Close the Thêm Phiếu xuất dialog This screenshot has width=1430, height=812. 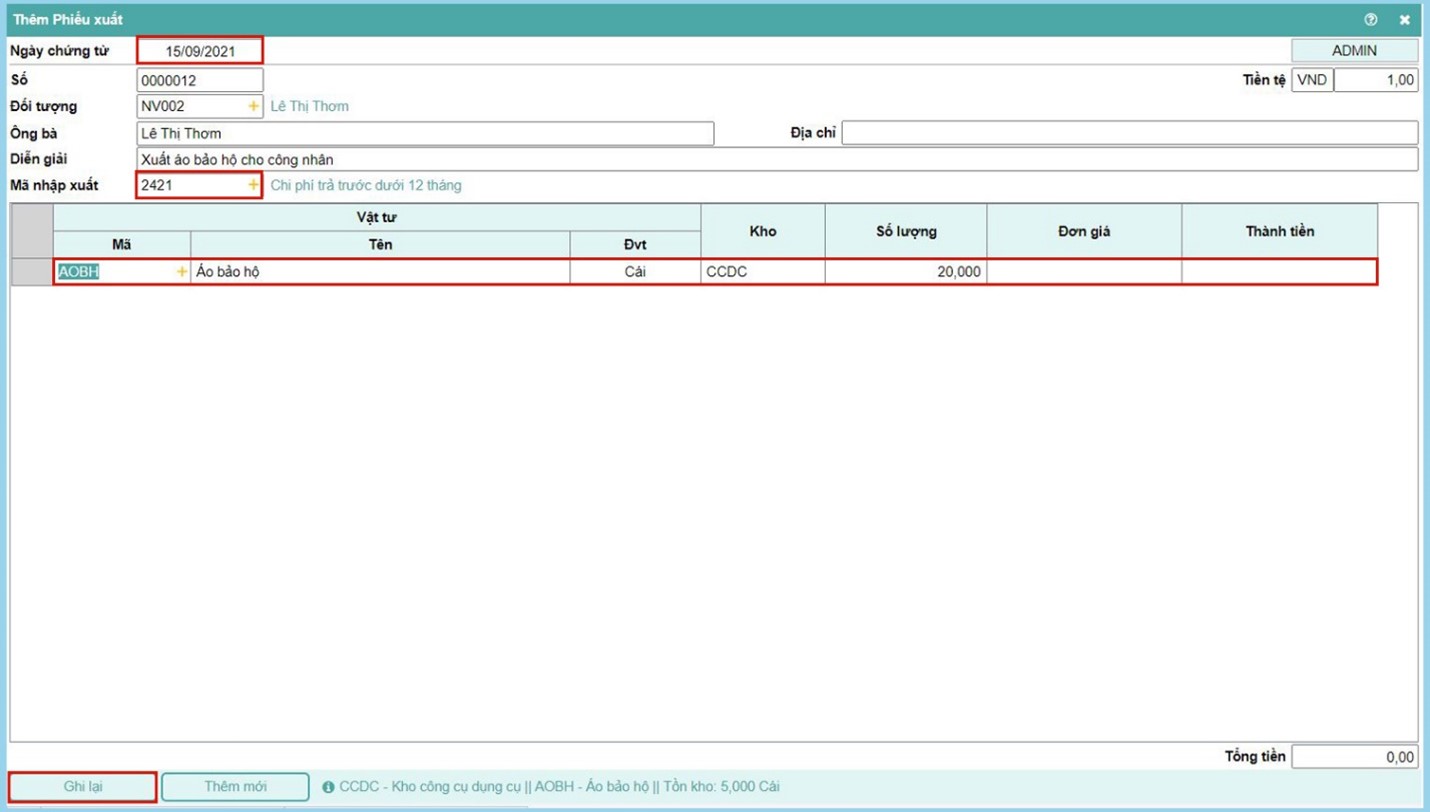[1404, 19]
